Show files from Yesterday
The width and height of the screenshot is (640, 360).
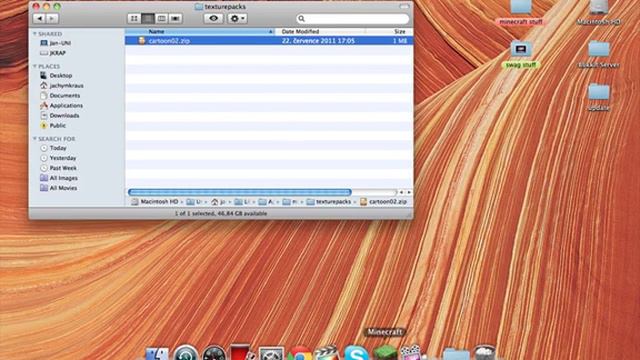[58, 158]
